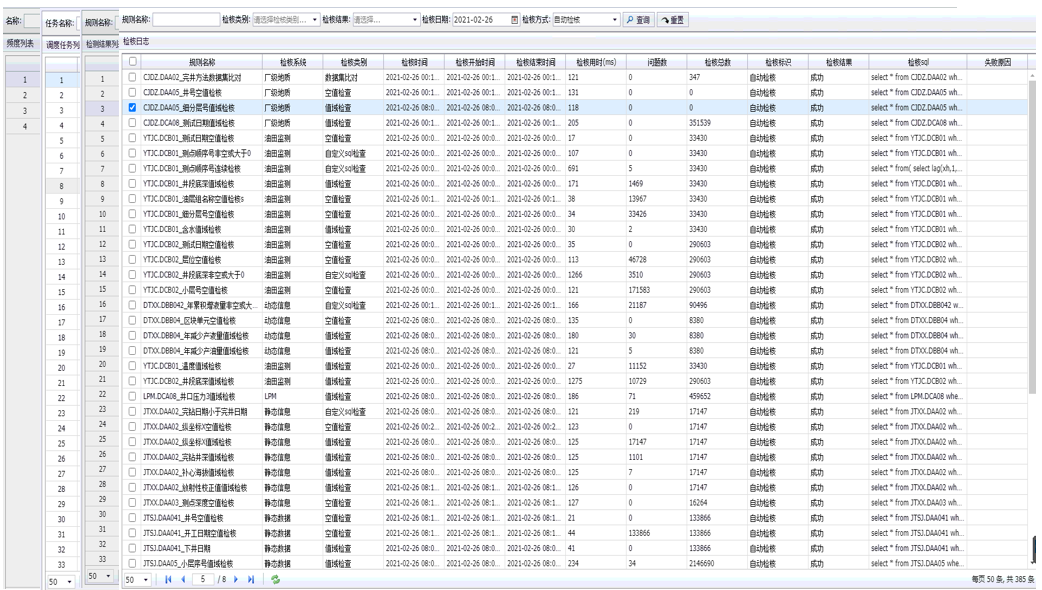Select the 频度列表 tab
Viewport: 1042px width, 590px height.
(x=21, y=43)
